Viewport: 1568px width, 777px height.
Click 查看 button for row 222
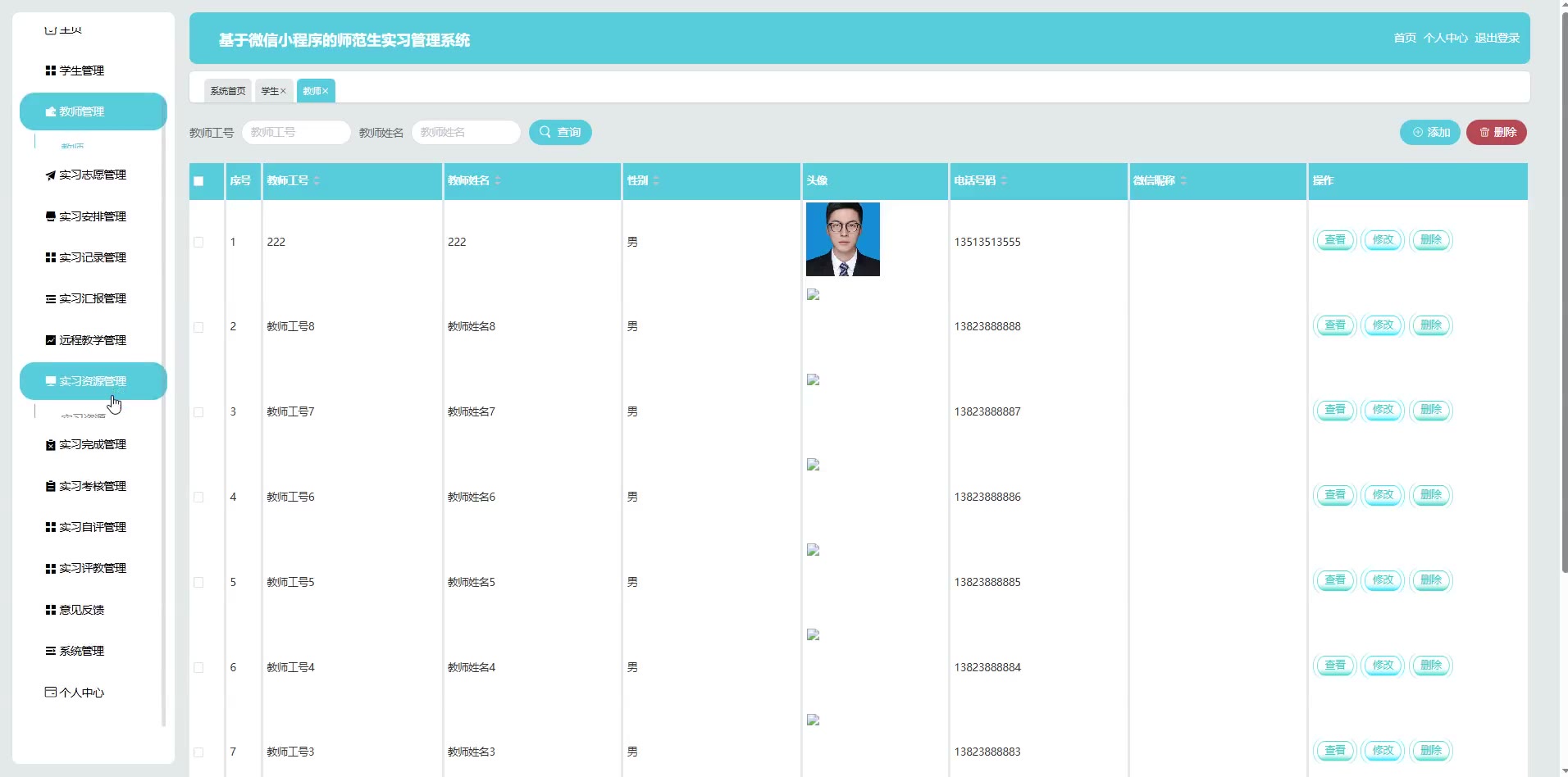[x=1335, y=240]
